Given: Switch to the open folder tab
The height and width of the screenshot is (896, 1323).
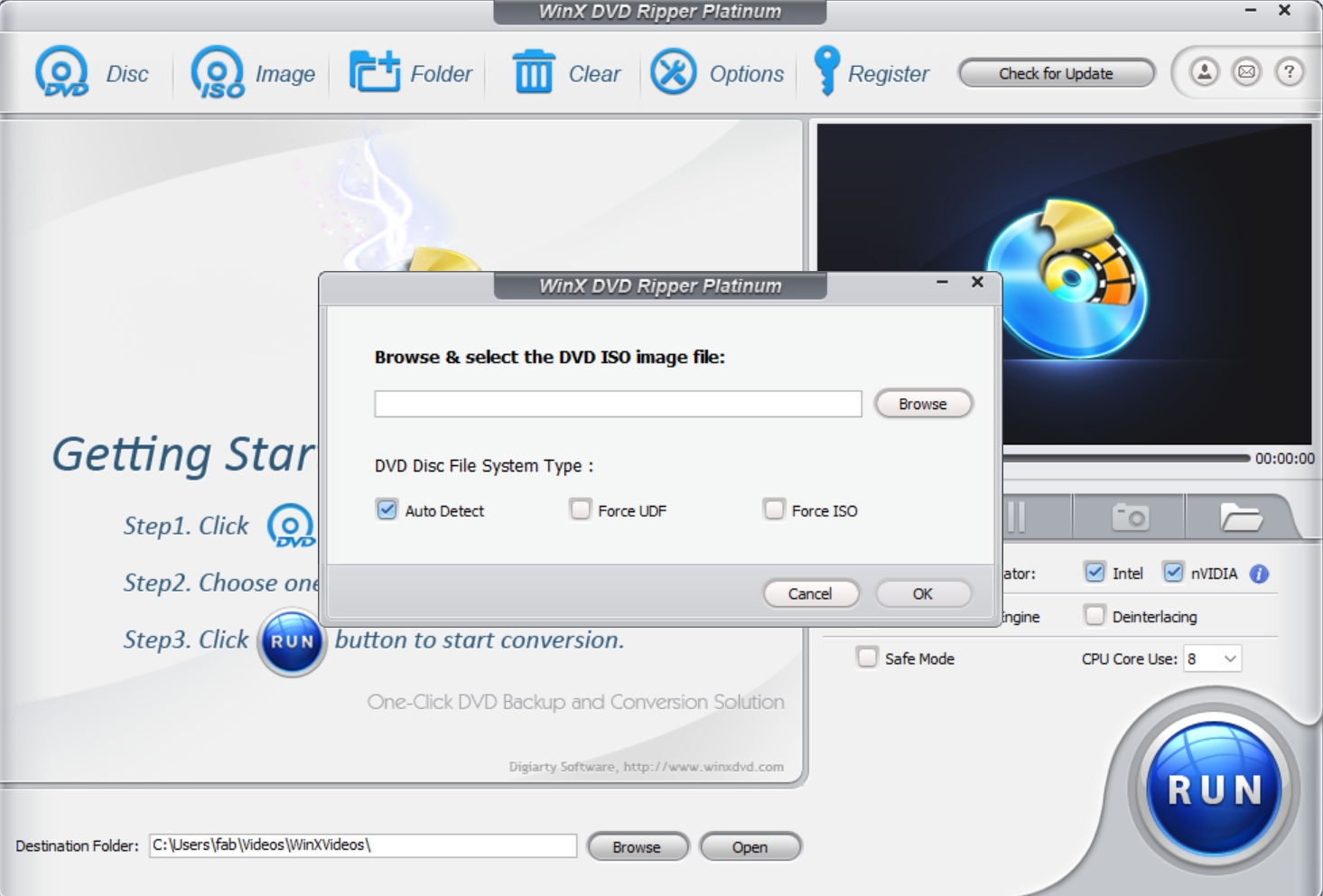Looking at the screenshot, I should [x=1244, y=517].
